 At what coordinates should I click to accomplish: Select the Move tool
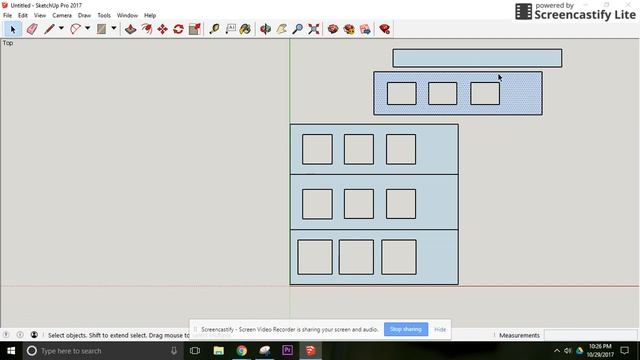click(x=162, y=29)
